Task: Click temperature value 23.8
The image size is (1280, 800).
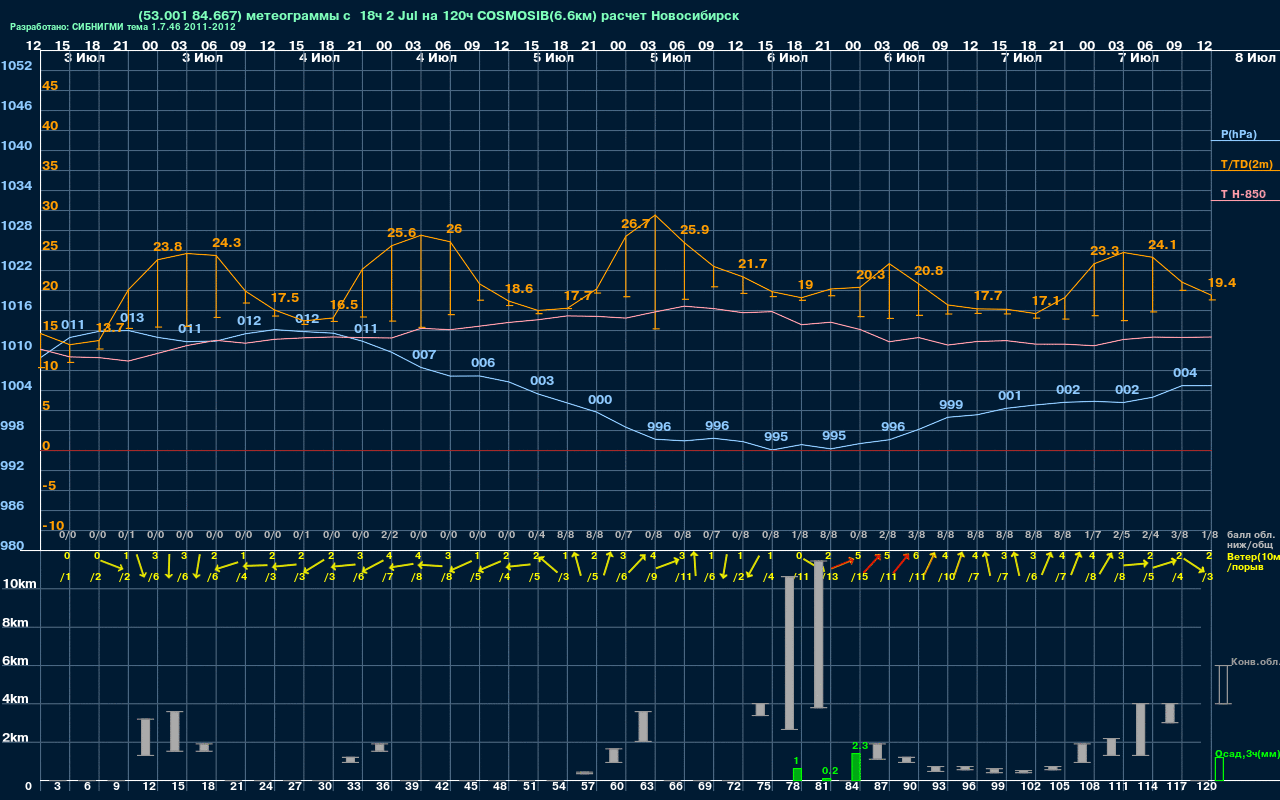Action: (x=168, y=247)
